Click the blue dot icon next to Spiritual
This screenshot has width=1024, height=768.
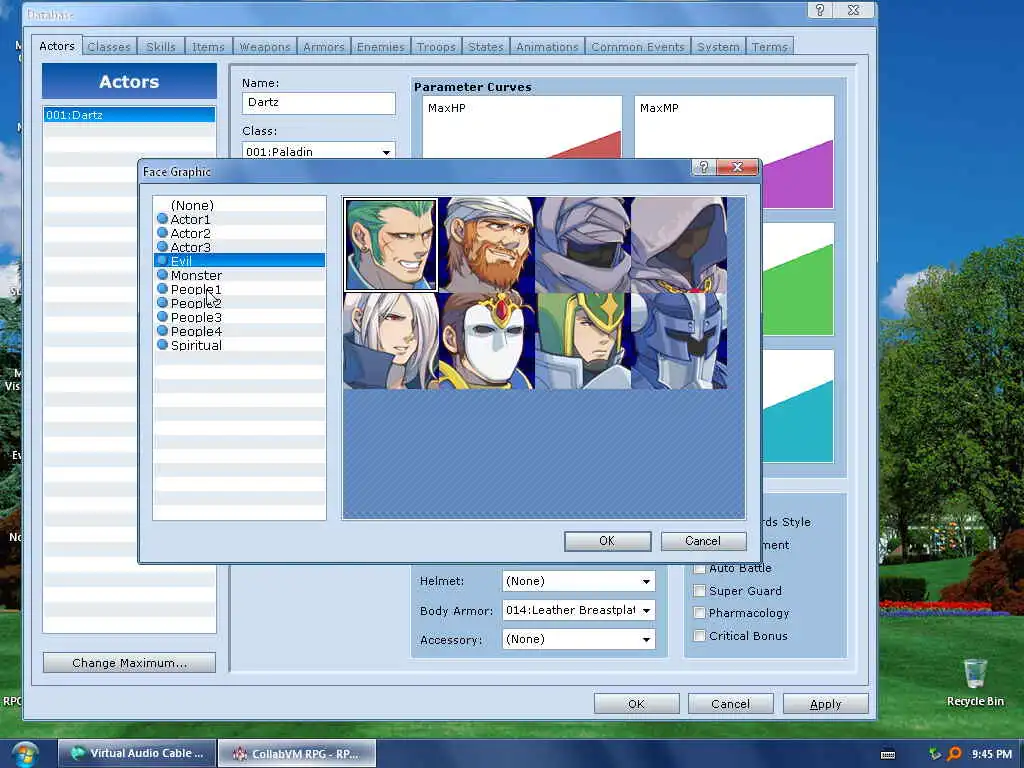163,345
